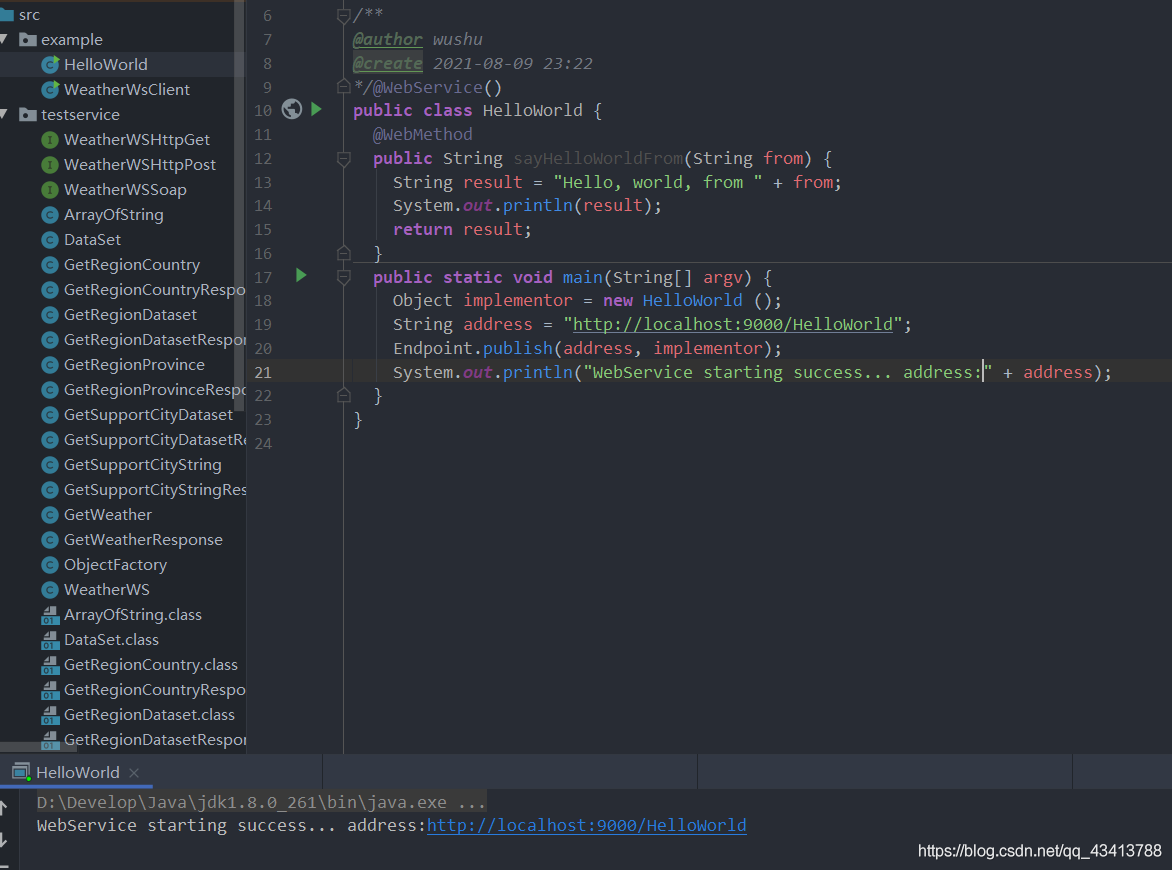Viewport: 1172px width, 870px height.
Task: Click the interface icon beside WeatherWSSoap
Action: 50,190
